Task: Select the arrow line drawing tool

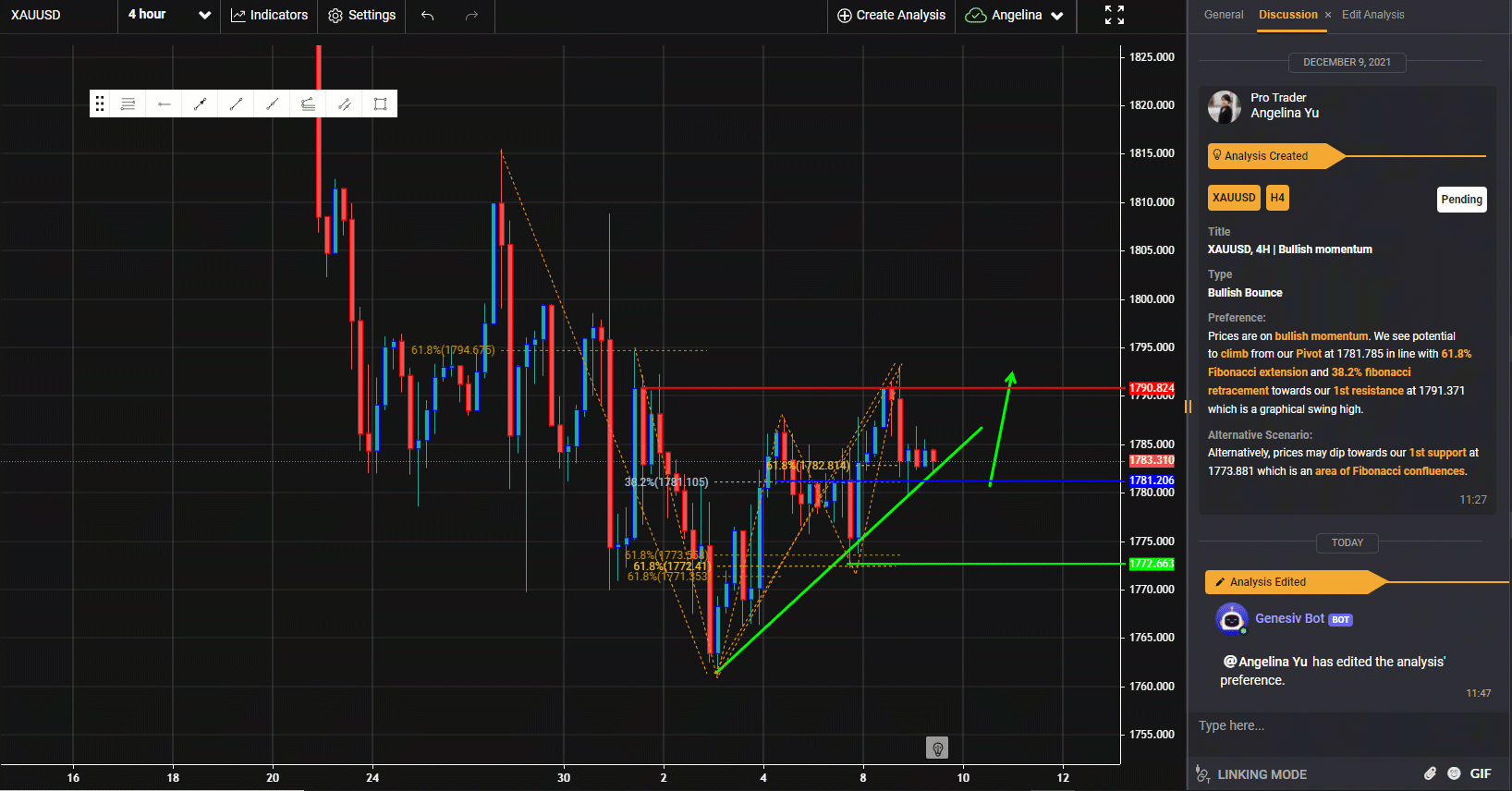Action: pos(200,103)
